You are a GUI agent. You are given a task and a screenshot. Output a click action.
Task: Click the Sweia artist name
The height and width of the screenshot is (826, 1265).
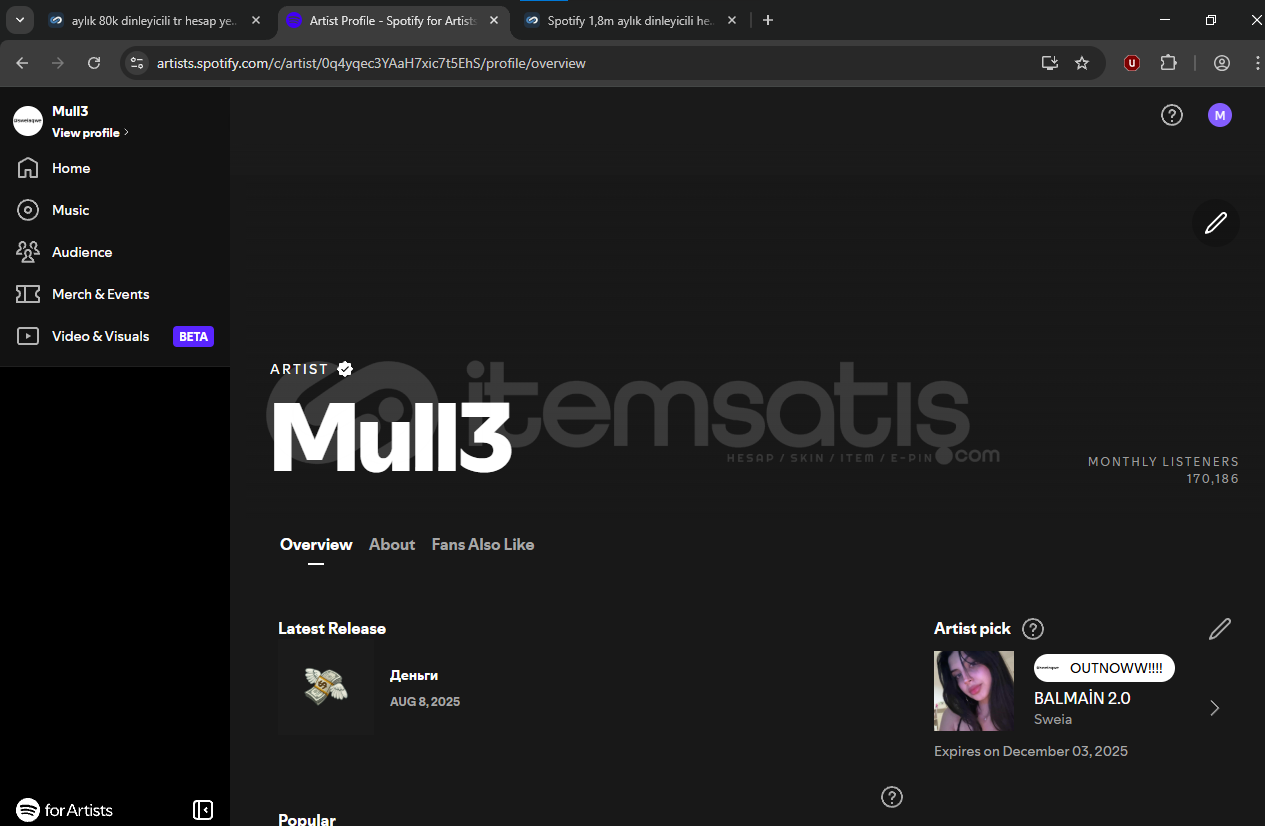click(x=1053, y=719)
